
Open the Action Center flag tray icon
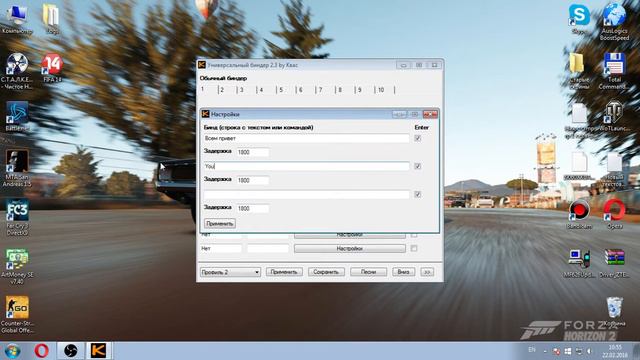tap(557, 351)
